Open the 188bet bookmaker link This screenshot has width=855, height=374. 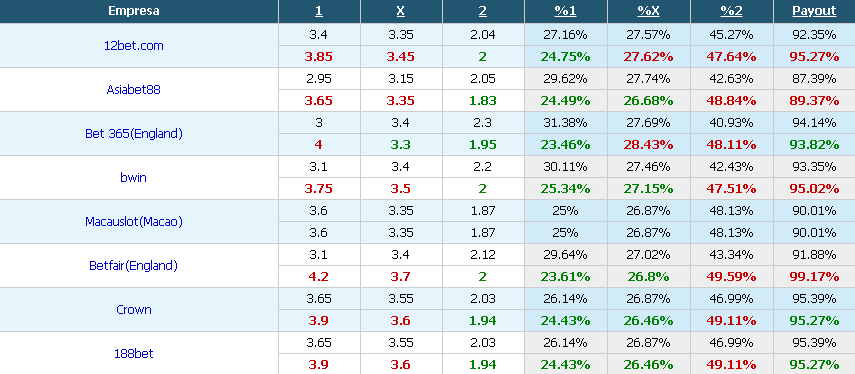(134, 353)
